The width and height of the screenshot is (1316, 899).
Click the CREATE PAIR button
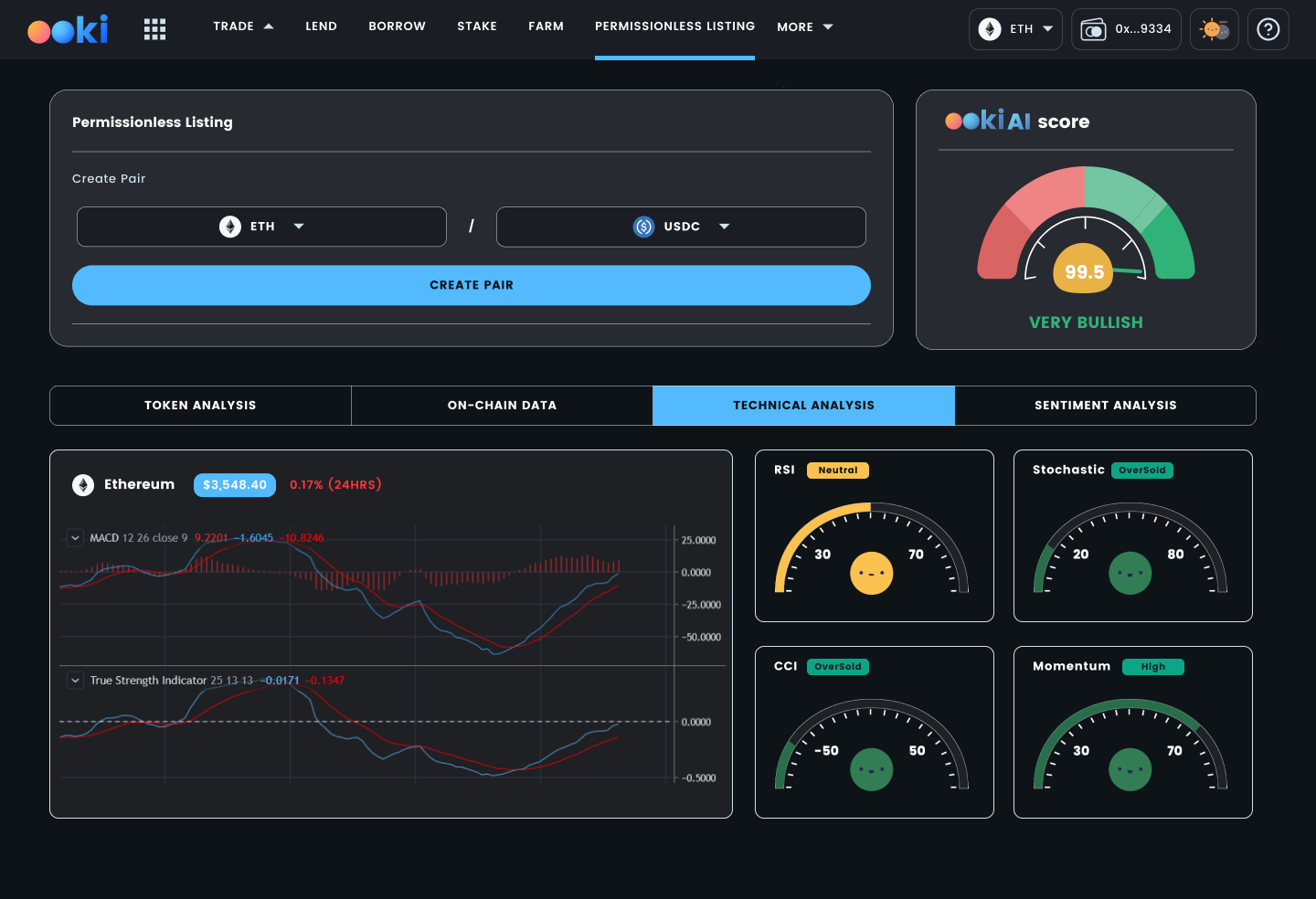[472, 285]
